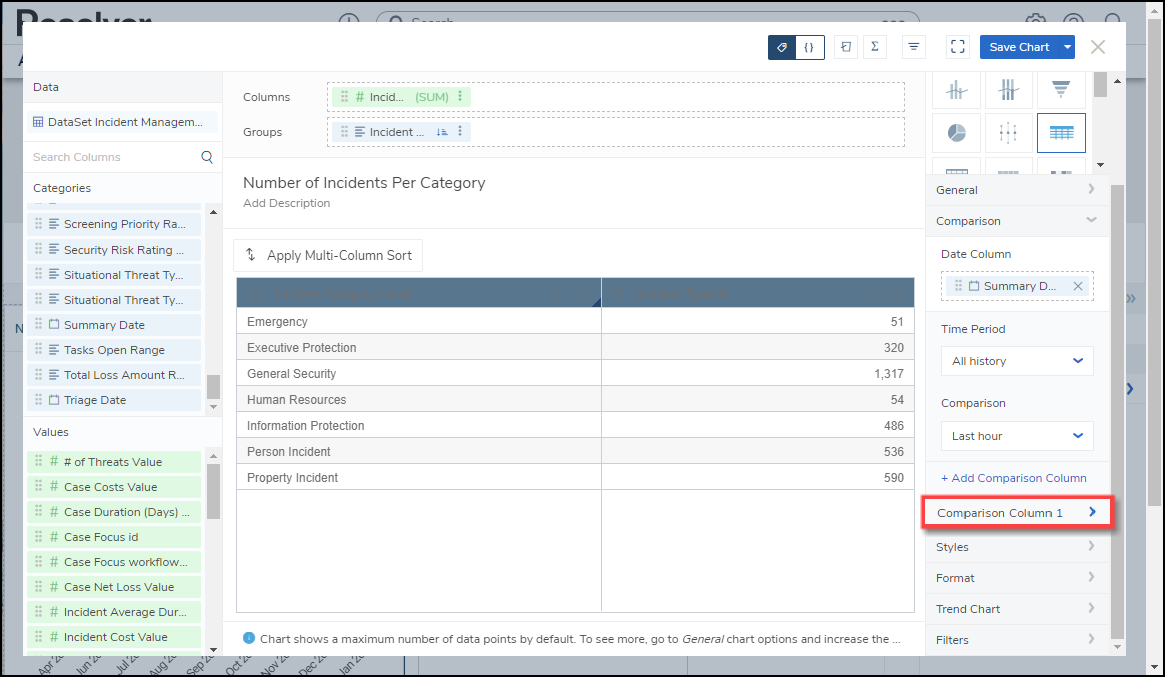Viewport: 1165px width, 677px height.
Task: Remove Summary Date from Date Column
Action: tap(1077, 286)
